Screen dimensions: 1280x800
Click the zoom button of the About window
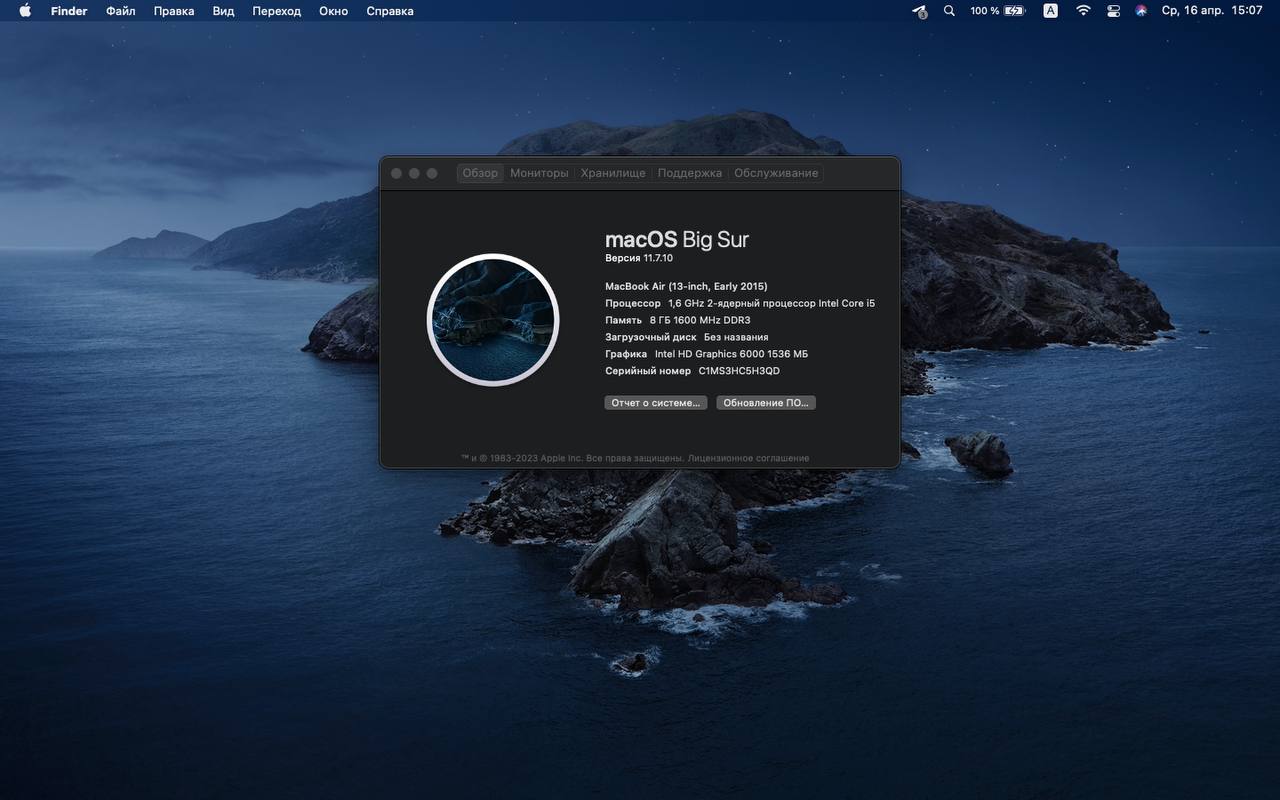click(432, 173)
